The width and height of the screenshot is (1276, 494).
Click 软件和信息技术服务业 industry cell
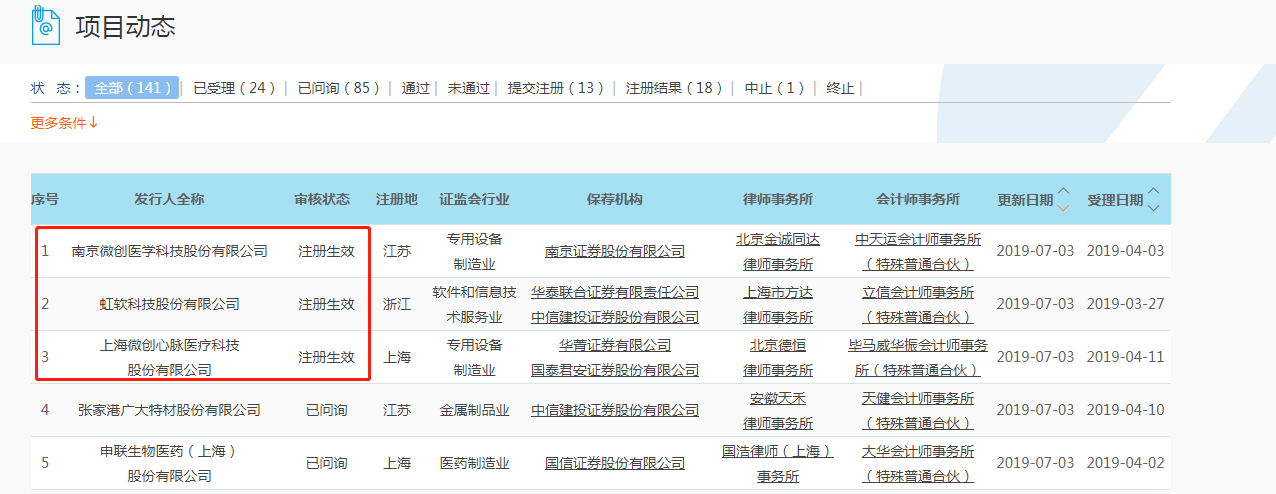475,304
